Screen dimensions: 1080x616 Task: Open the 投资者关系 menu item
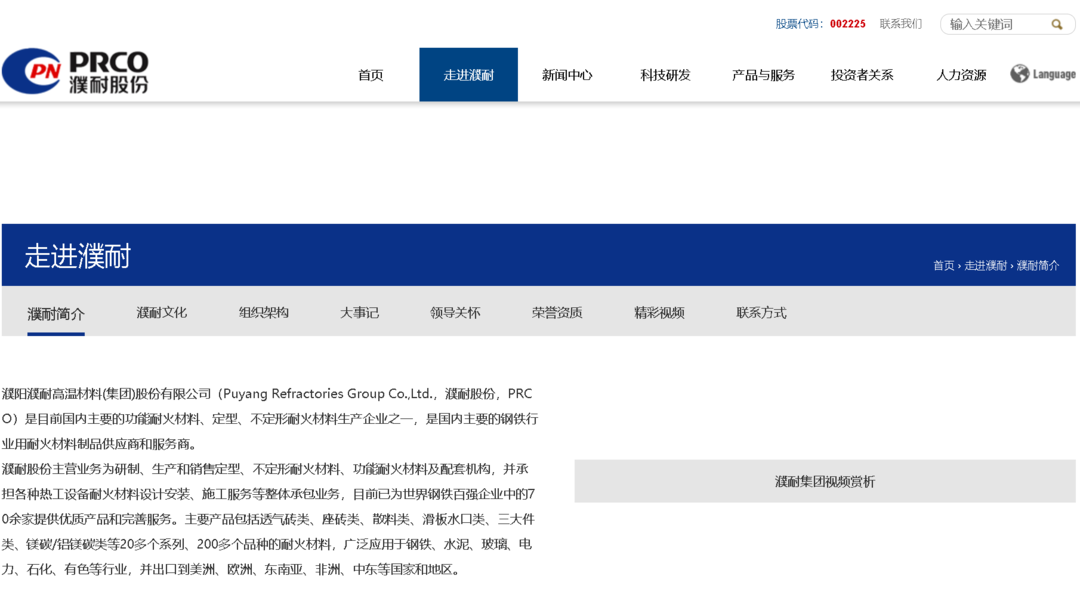[x=862, y=75]
